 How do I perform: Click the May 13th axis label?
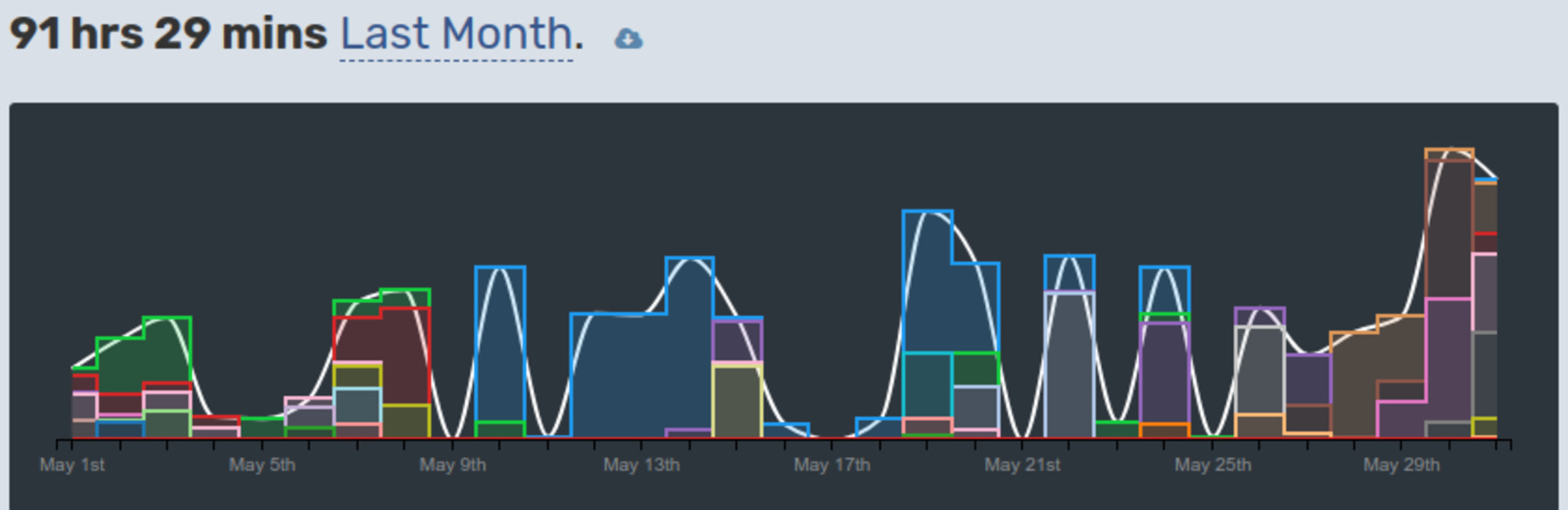pos(641,465)
